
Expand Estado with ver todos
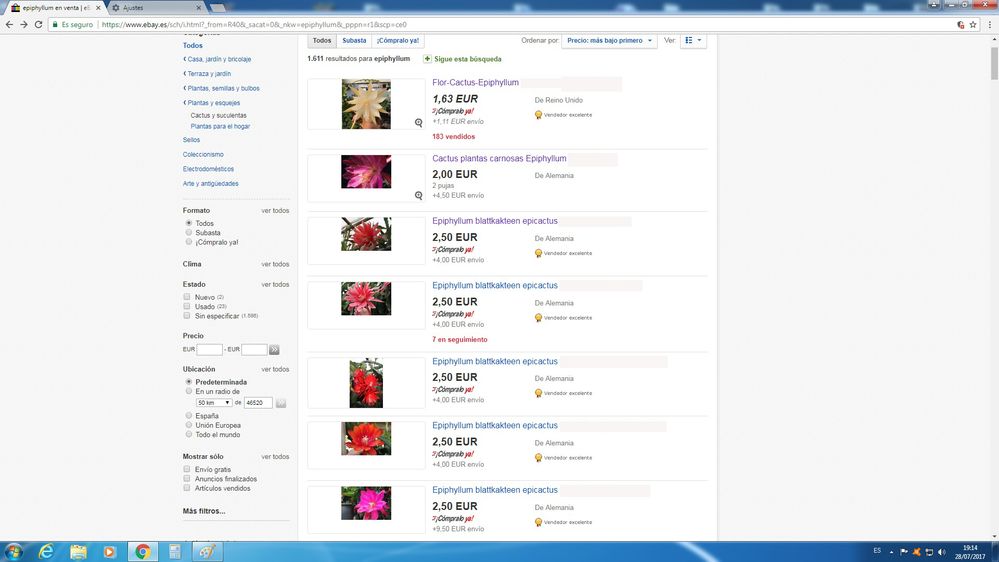click(275, 284)
